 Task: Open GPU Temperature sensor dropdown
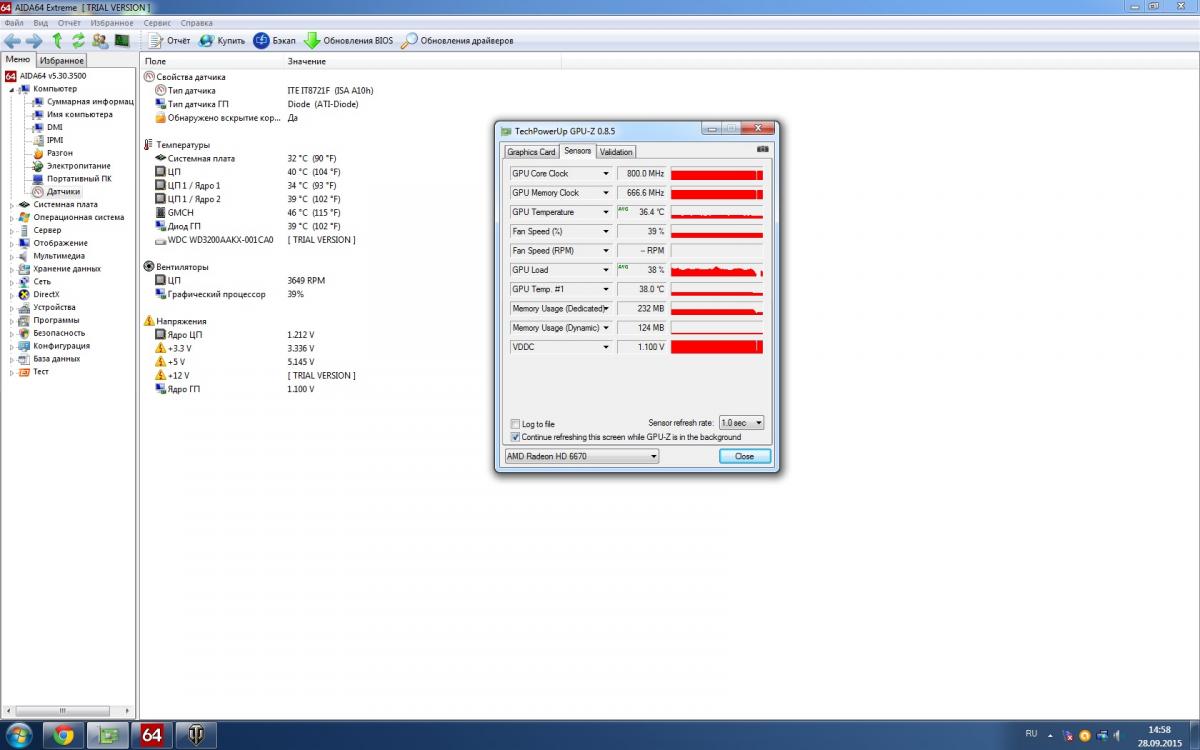click(605, 212)
